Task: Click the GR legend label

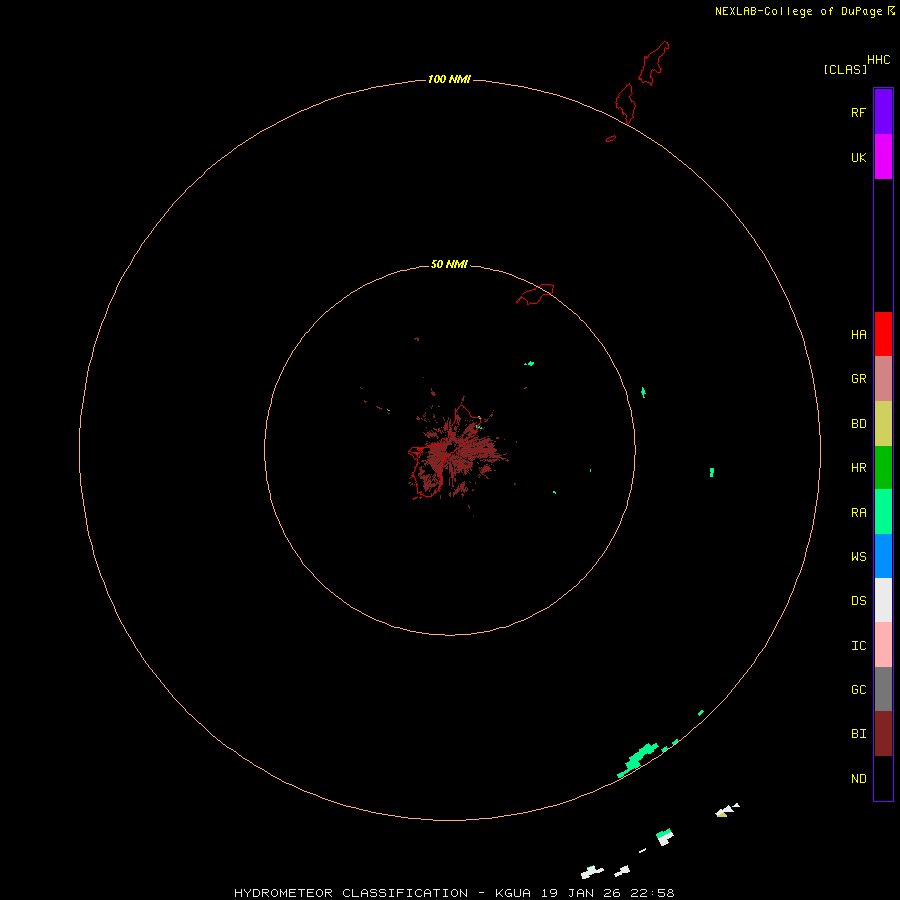Action: tap(858, 379)
